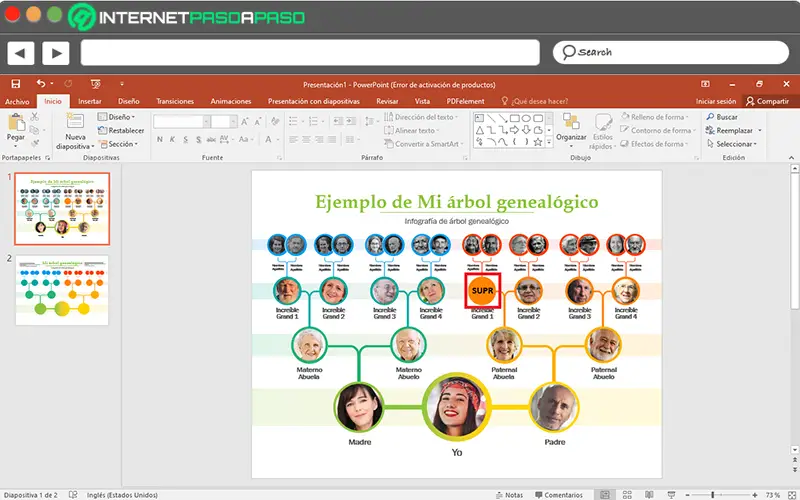Open the Sección dropdown

click(x=118, y=144)
